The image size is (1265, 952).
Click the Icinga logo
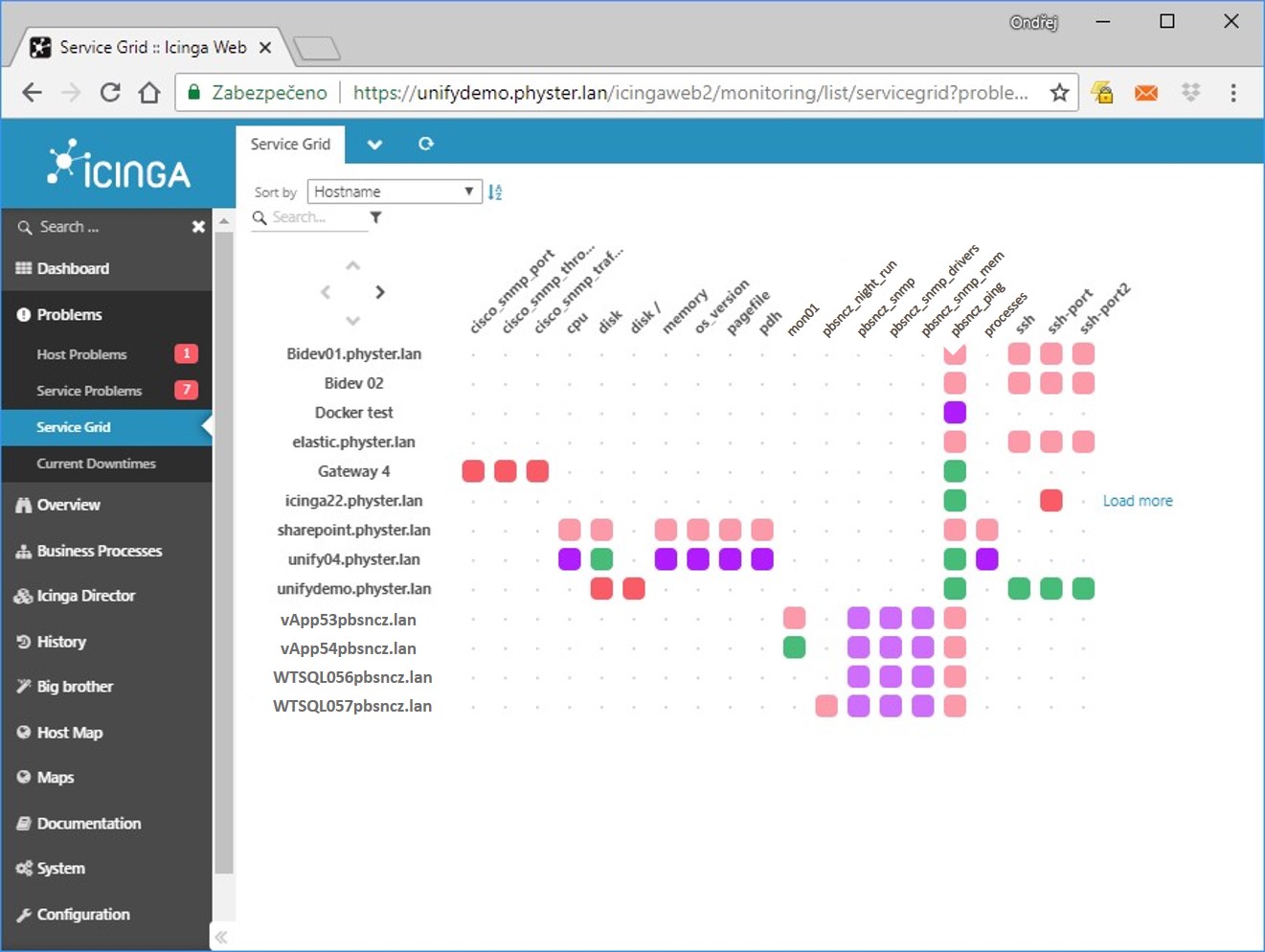[119, 164]
